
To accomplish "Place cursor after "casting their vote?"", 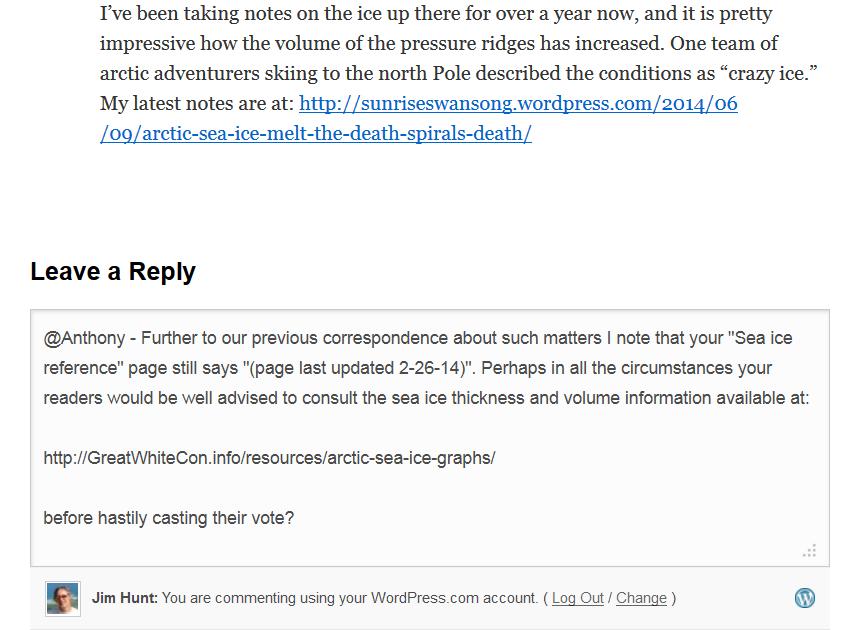I will pyautogui.click(x=295, y=517).
